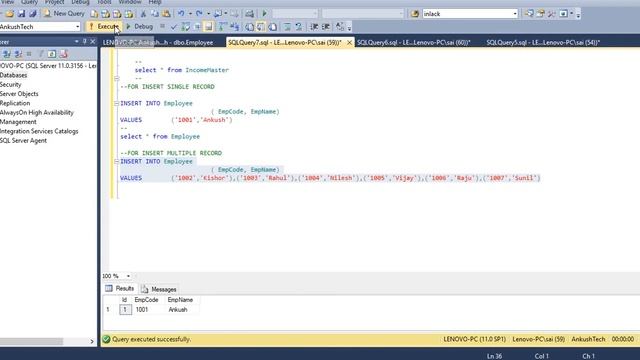Open the Tools menu
The width and height of the screenshot is (640, 360).
104,2
